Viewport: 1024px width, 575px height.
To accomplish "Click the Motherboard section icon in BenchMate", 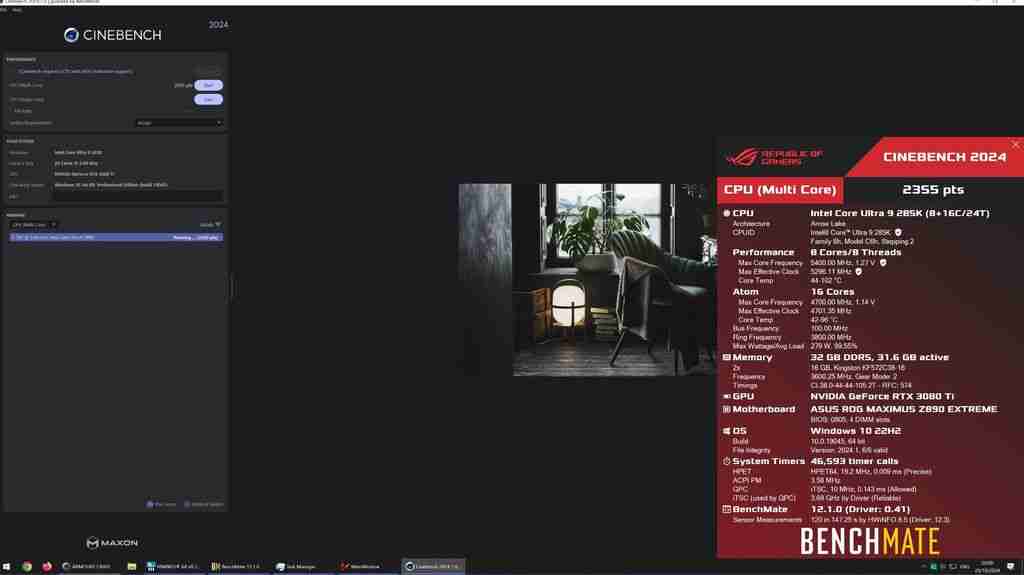I will tap(726, 410).
